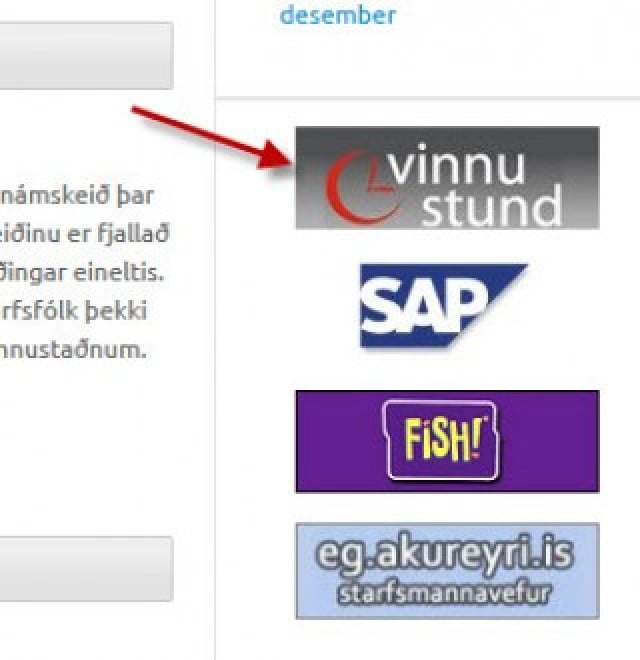Click the starfsmannavefur caption text
This screenshot has width=640, height=660.
coord(444,593)
